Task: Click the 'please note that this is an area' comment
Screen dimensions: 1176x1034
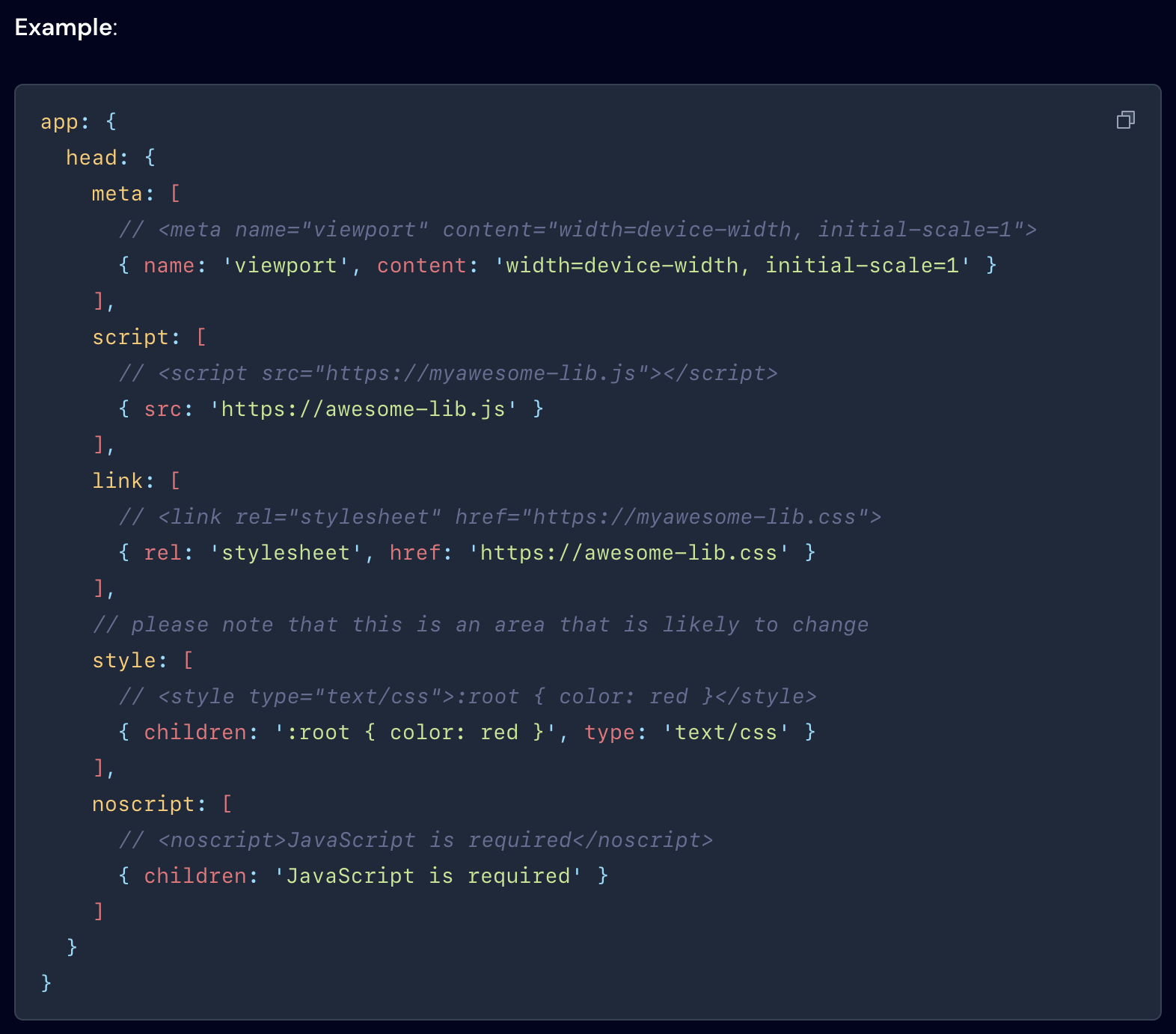Action: 480,624
